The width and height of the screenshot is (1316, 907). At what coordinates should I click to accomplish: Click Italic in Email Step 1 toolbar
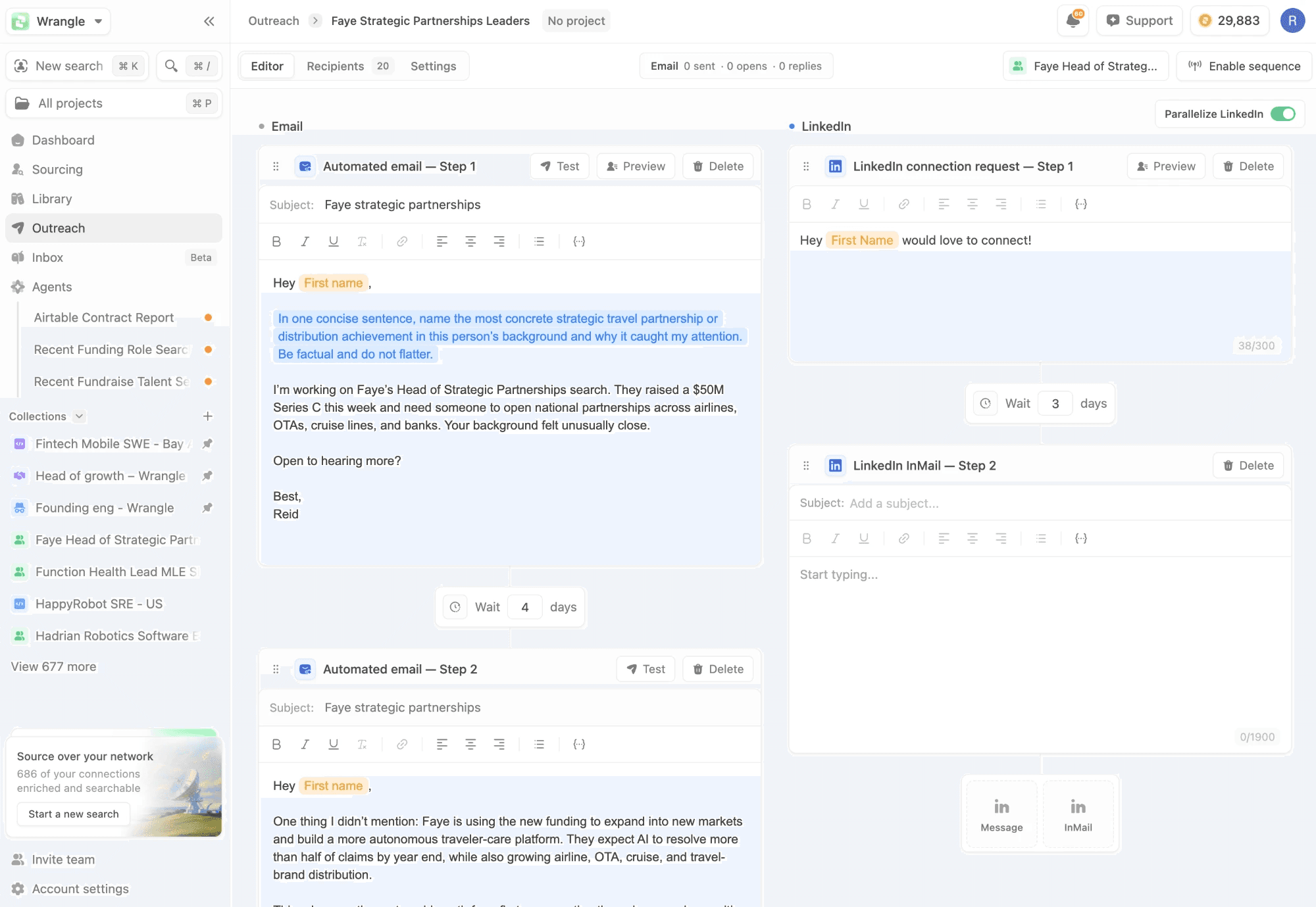coord(305,241)
